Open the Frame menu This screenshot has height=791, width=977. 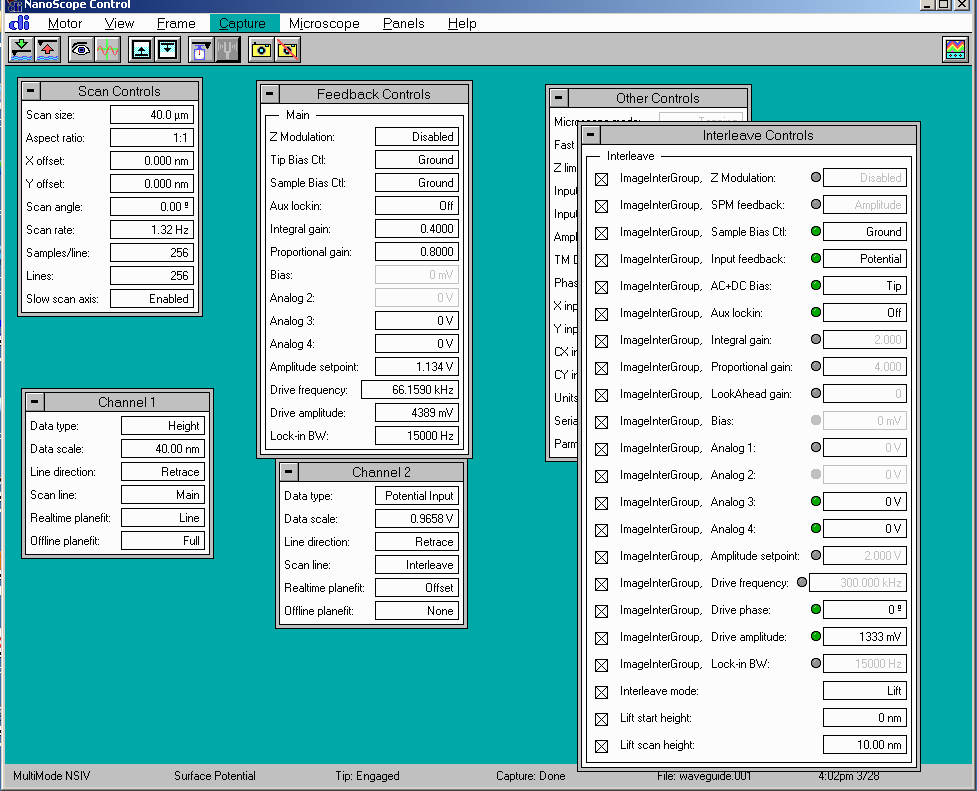point(176,23)
